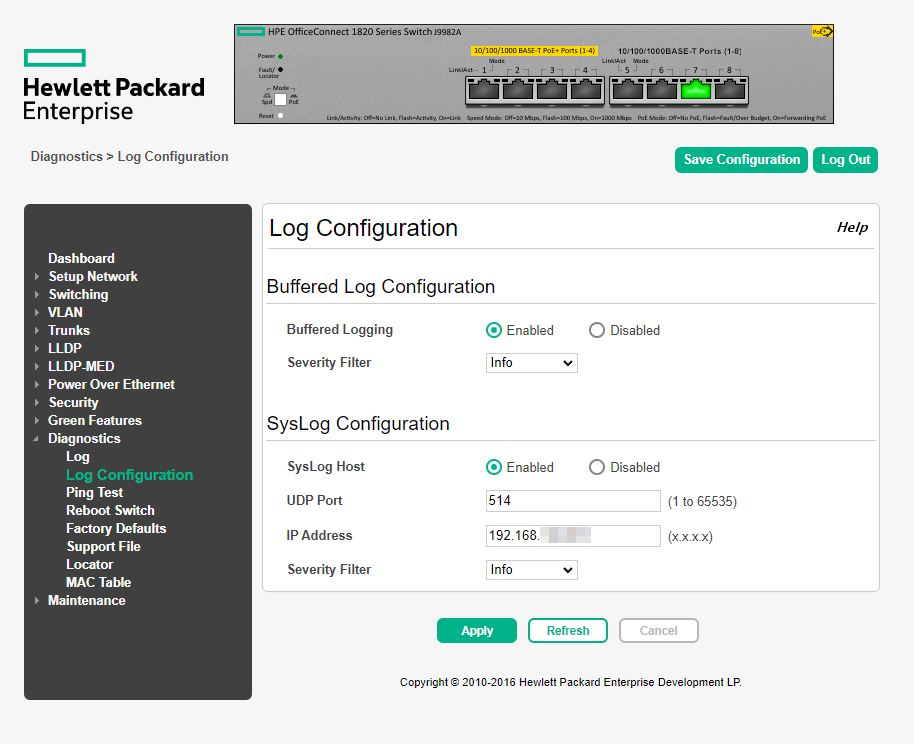Expand Maintenance menu arrow
Viewport: 914px width, 744px height.
coord(37,601)
